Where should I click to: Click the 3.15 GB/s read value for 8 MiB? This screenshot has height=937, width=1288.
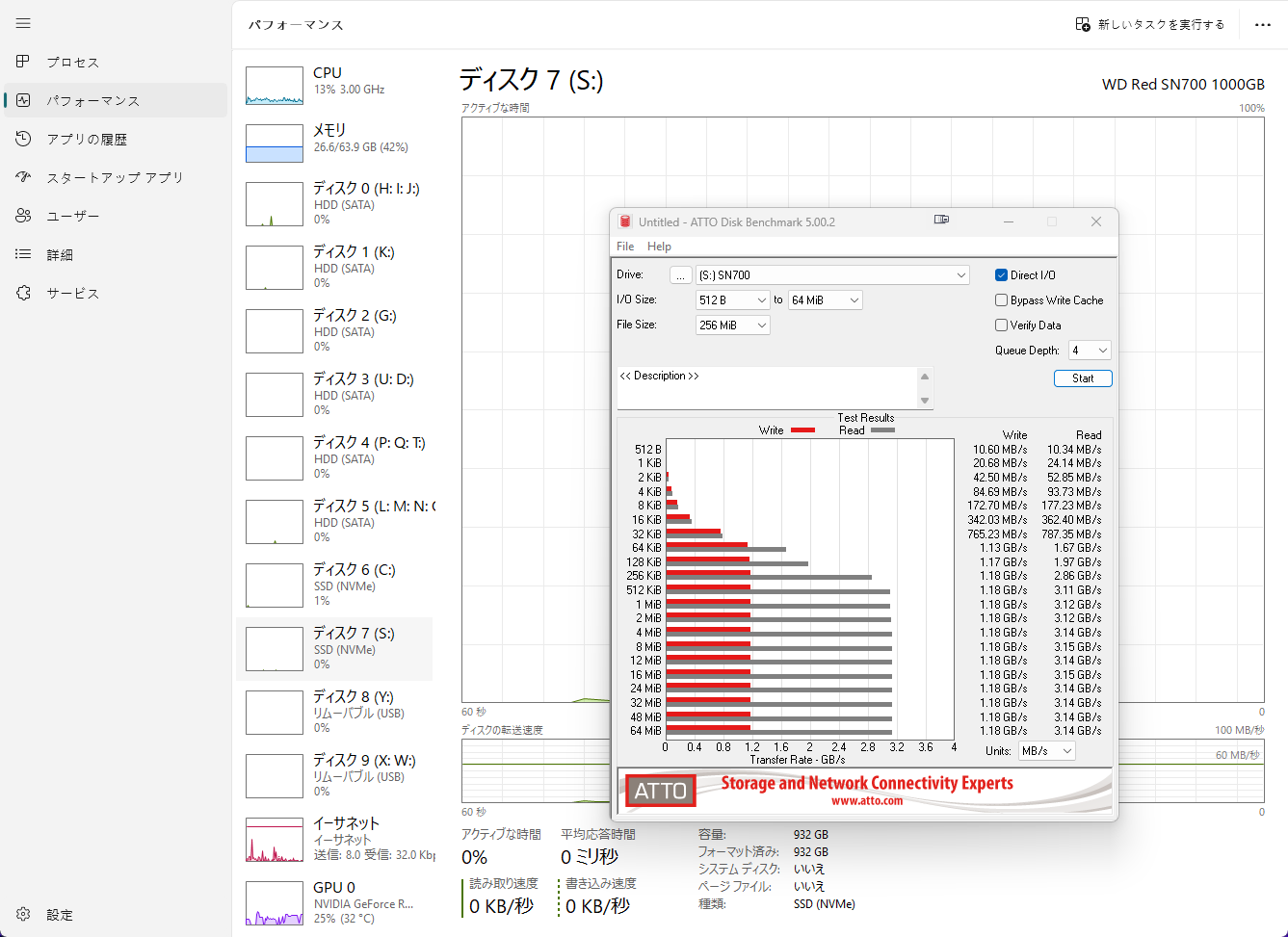pyautogui.click(x=1077, y=646)
